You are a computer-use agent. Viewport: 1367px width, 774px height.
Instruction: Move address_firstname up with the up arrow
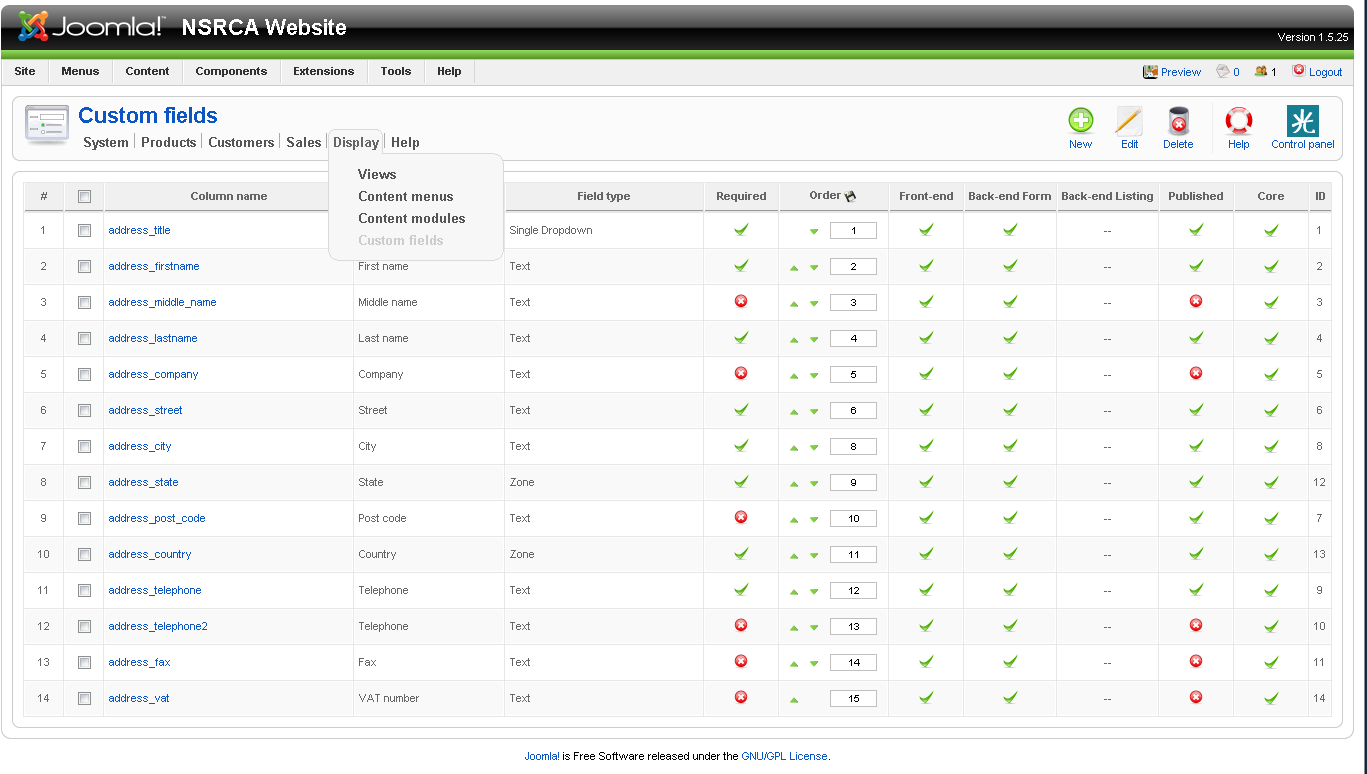[794, 268]
